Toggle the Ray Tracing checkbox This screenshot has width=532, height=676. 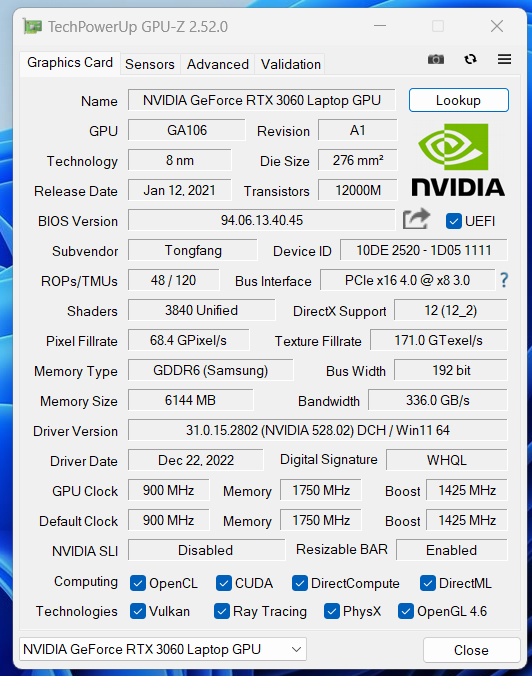222,611
